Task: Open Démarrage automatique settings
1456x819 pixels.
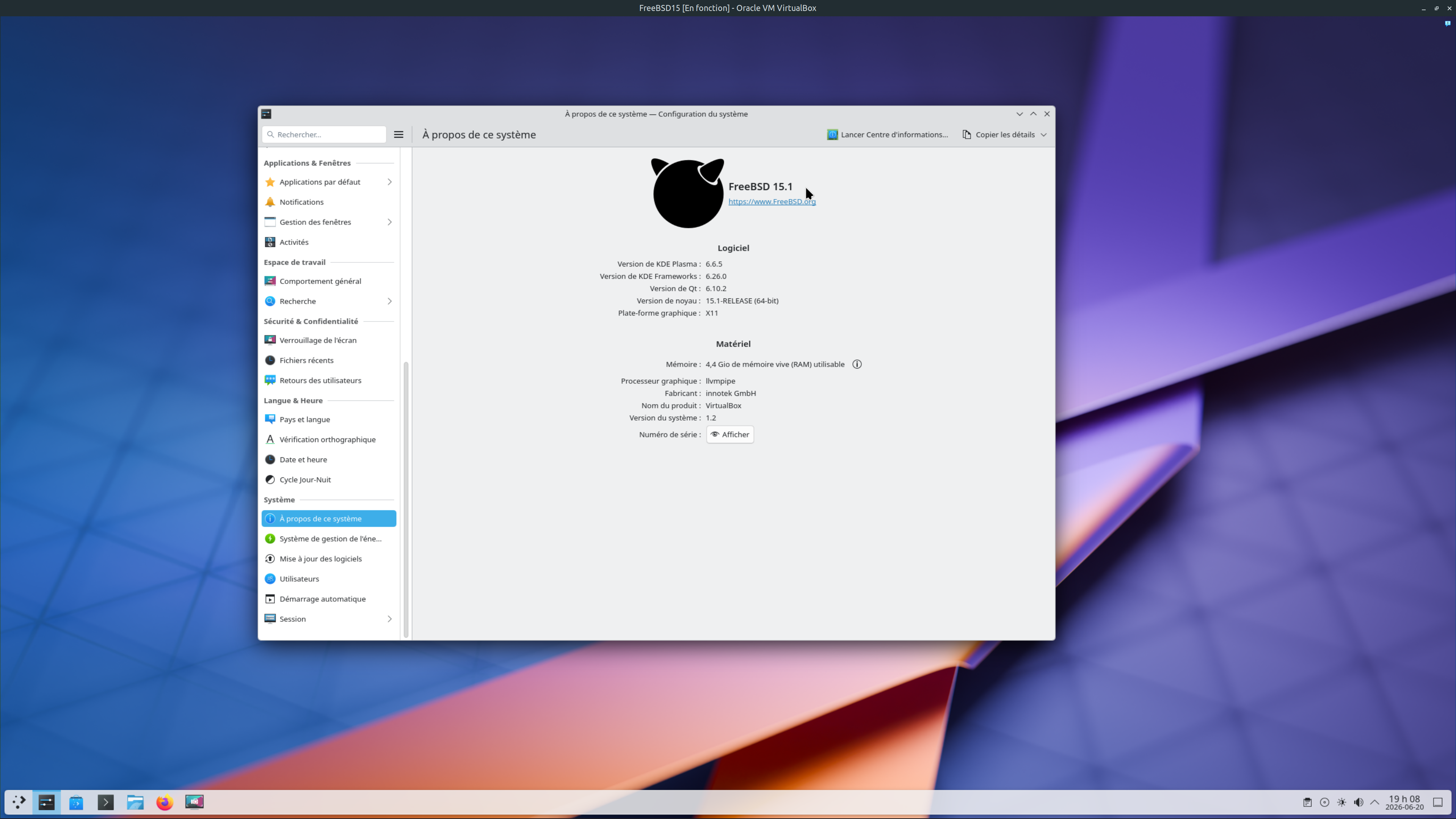Action: 328,599
